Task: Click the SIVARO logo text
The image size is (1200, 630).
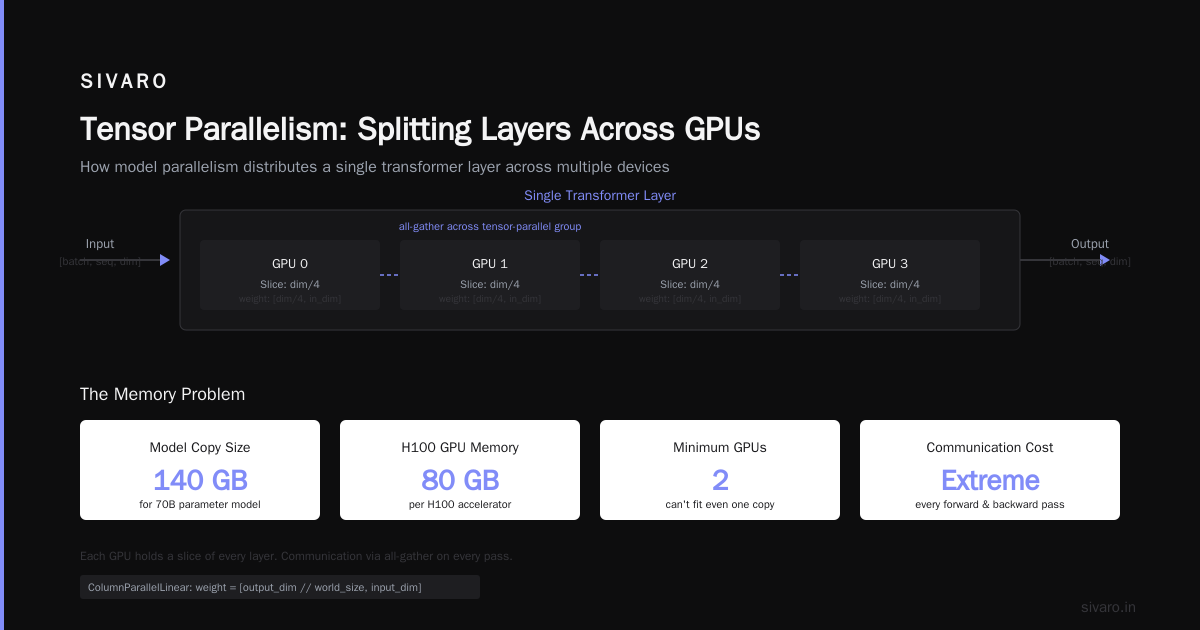Action: pyautogui.click(x=124, y=82)
